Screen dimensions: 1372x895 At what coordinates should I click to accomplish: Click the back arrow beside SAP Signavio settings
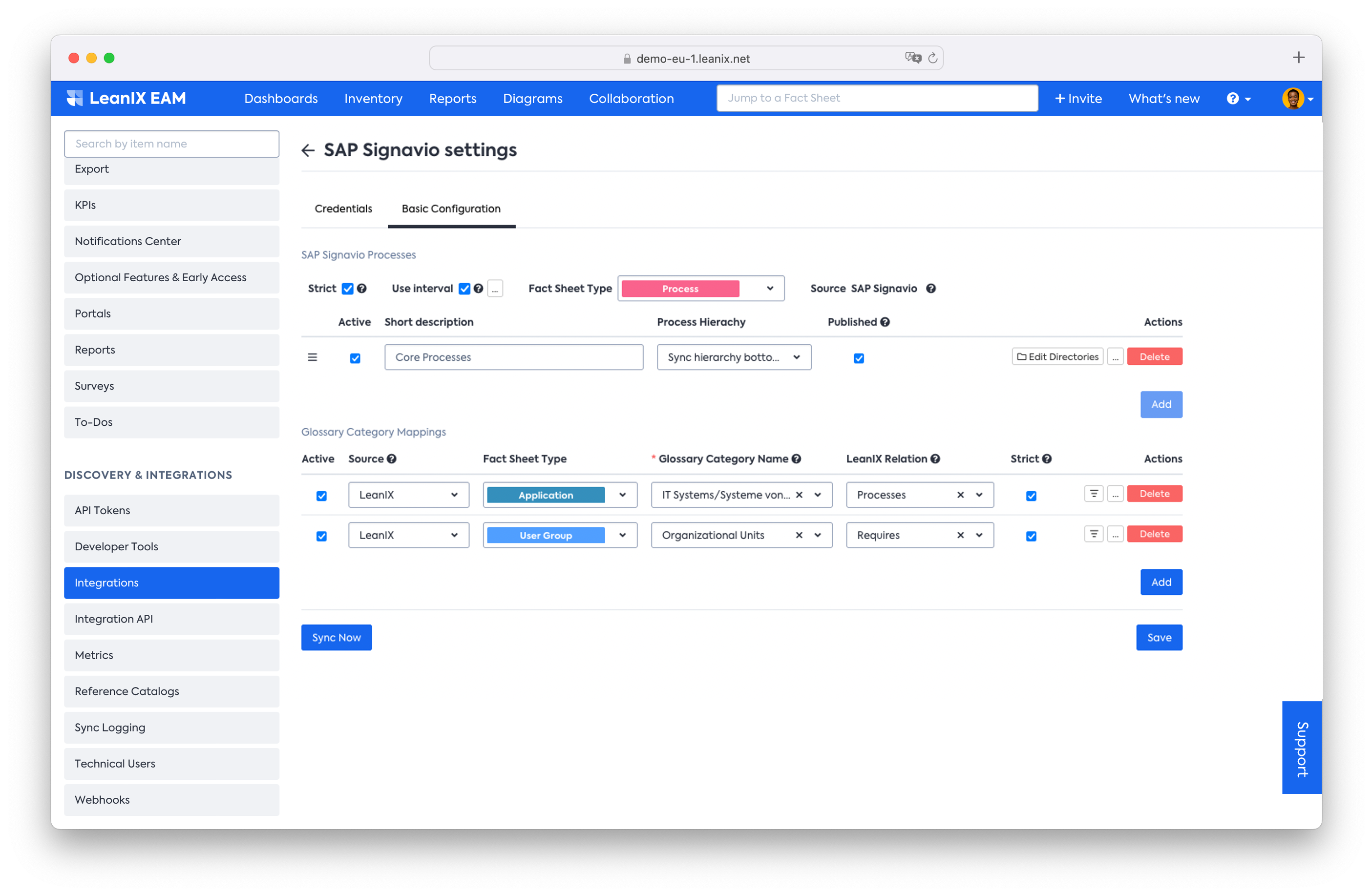tap(308, 150)
